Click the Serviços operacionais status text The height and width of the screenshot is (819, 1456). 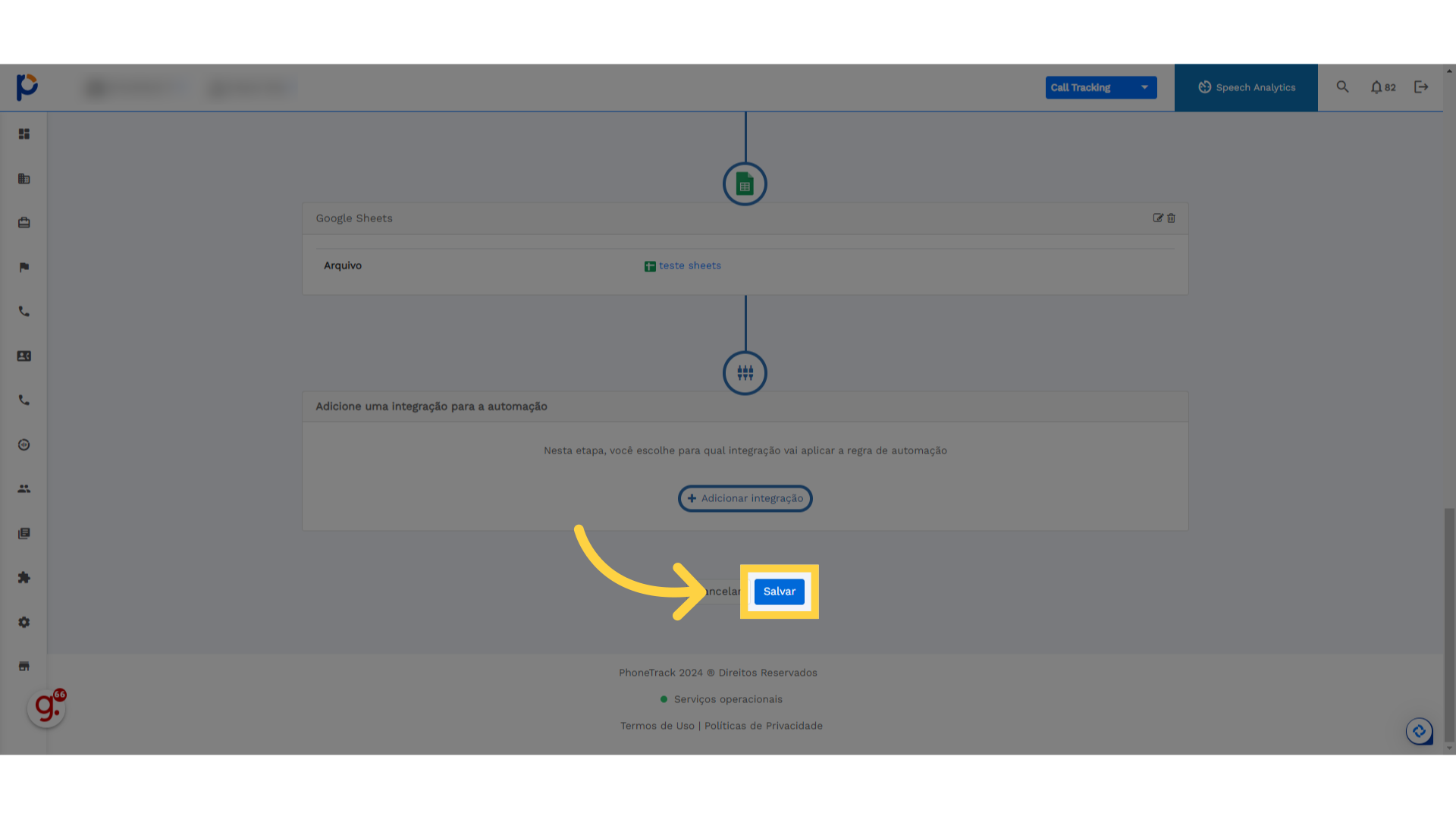click(728, 699)
